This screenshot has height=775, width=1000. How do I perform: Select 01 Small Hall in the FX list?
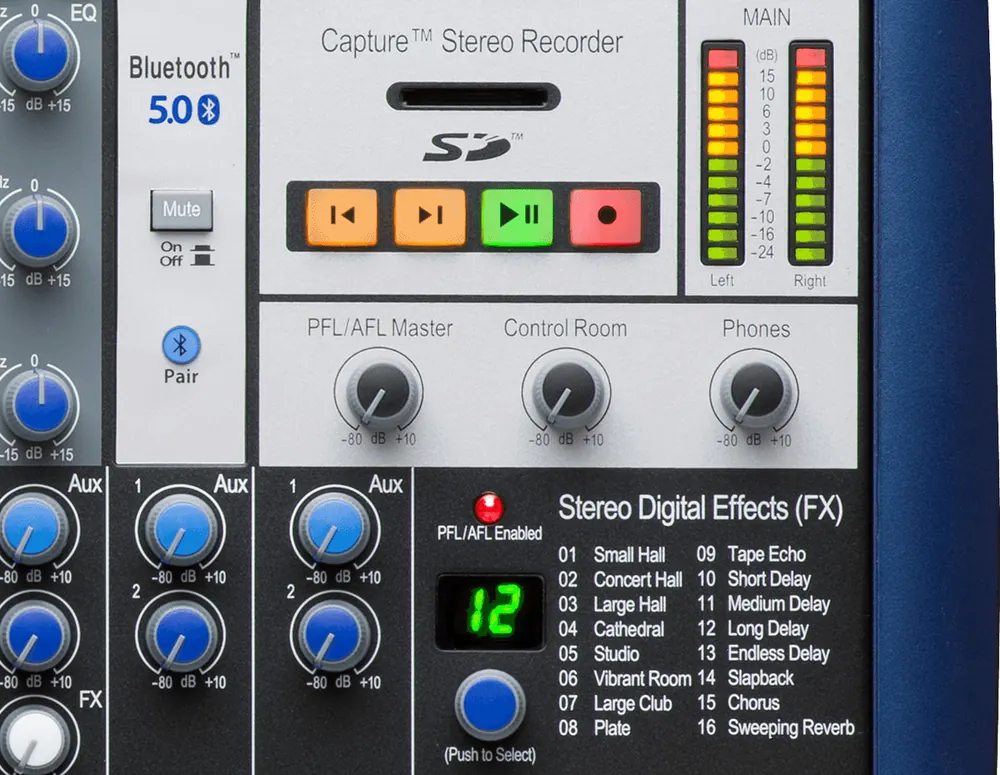(x=612, y=554)
